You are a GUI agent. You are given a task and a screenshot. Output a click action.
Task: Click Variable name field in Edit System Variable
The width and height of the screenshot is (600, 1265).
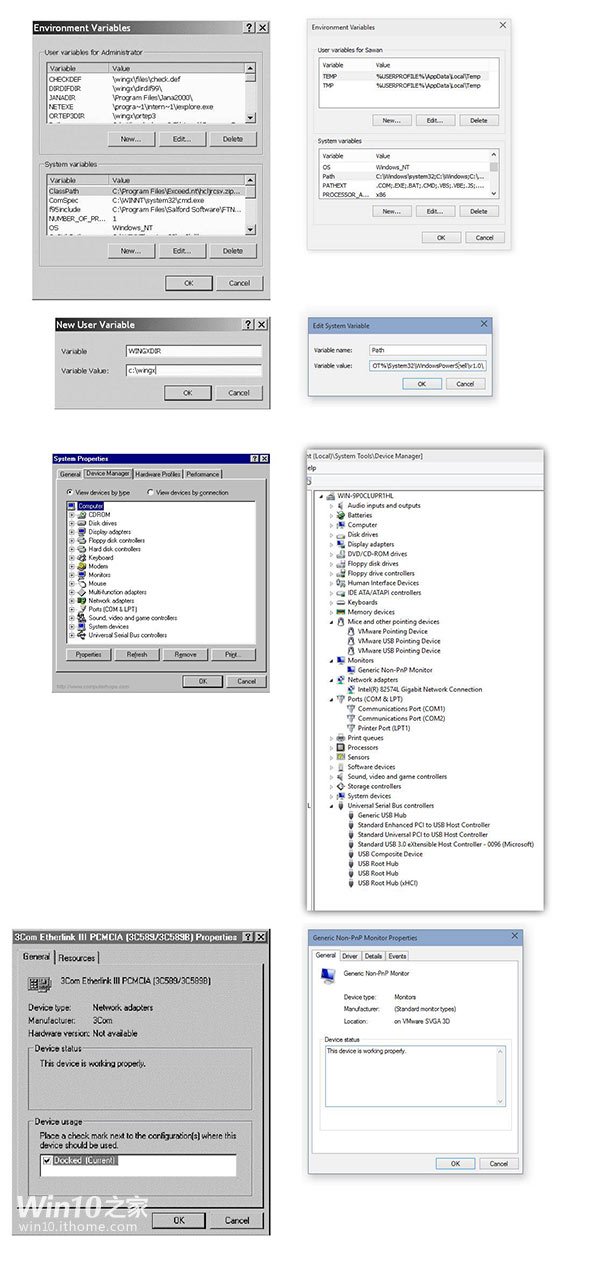(x=426, y=350)
